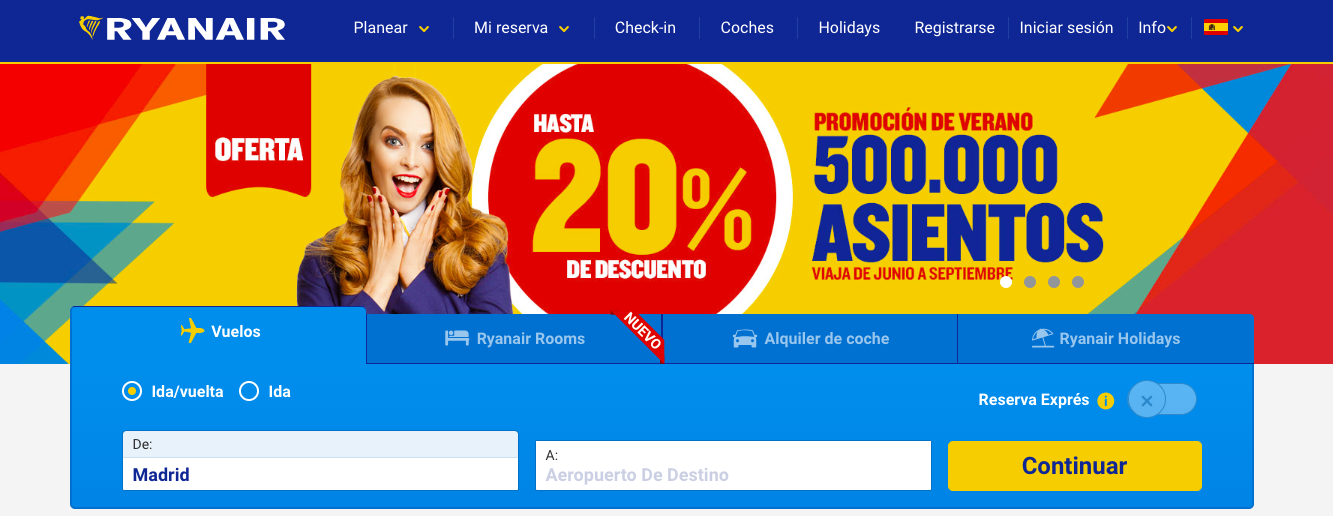Click the beach umbrella Ryanair Holidays icon
The height and width of the screenshot is (516, 1333).
pos(1043,338)
